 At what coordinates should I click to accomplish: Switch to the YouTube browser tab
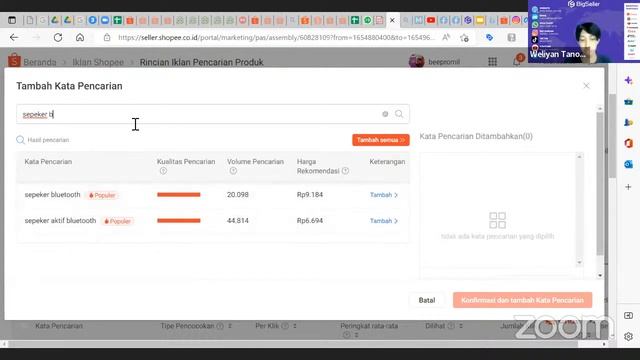[431, 20]
